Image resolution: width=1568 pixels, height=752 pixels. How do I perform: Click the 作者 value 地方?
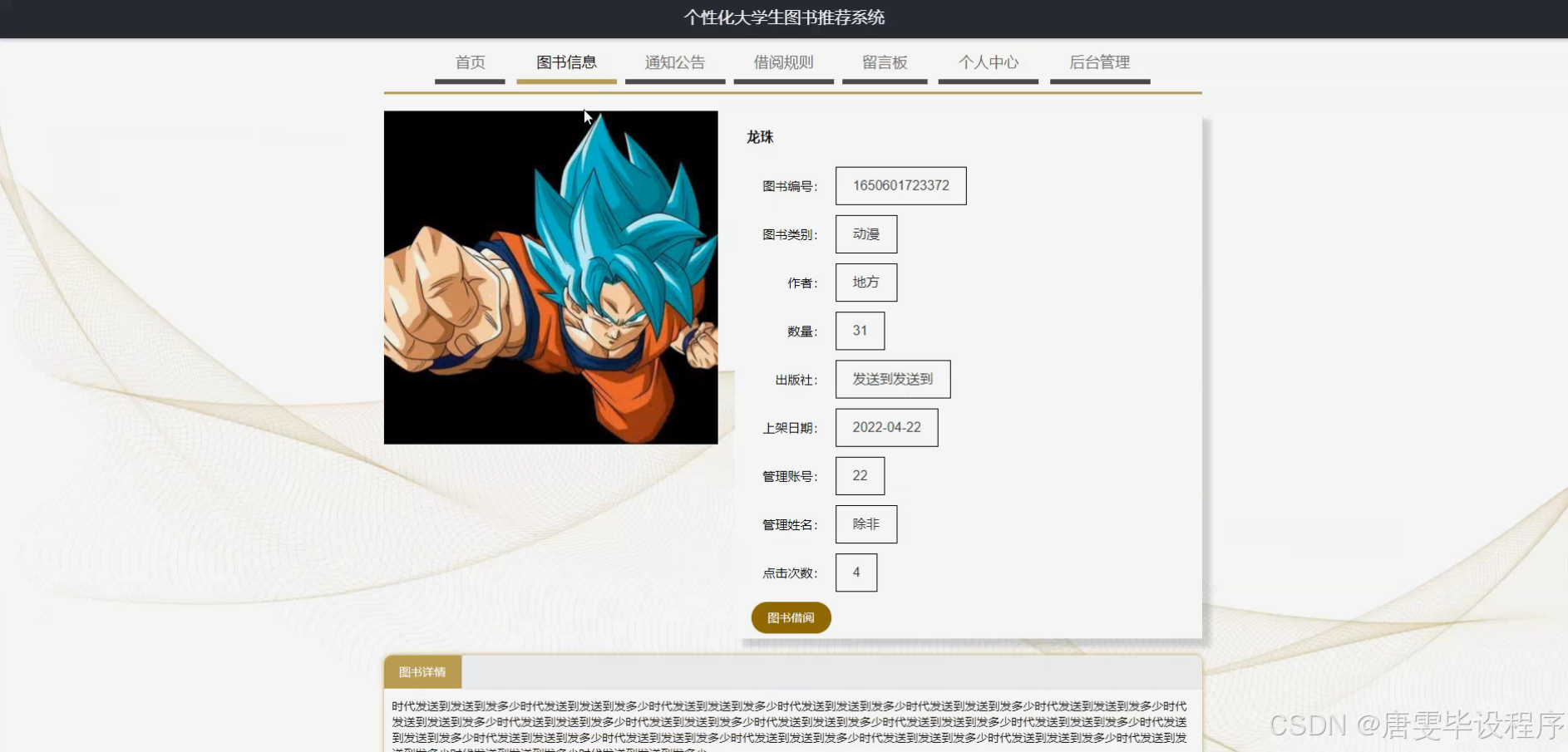[866, 283]
